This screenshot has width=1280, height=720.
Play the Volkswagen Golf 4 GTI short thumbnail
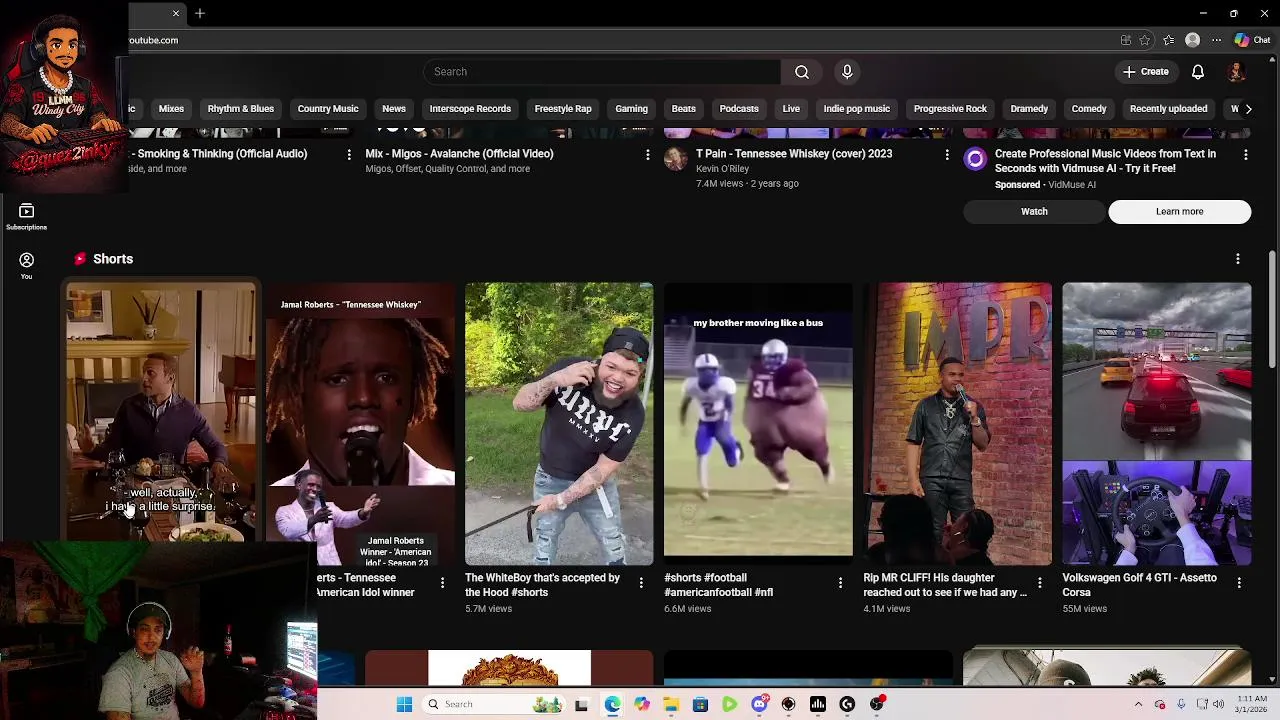click(1157, 424)
